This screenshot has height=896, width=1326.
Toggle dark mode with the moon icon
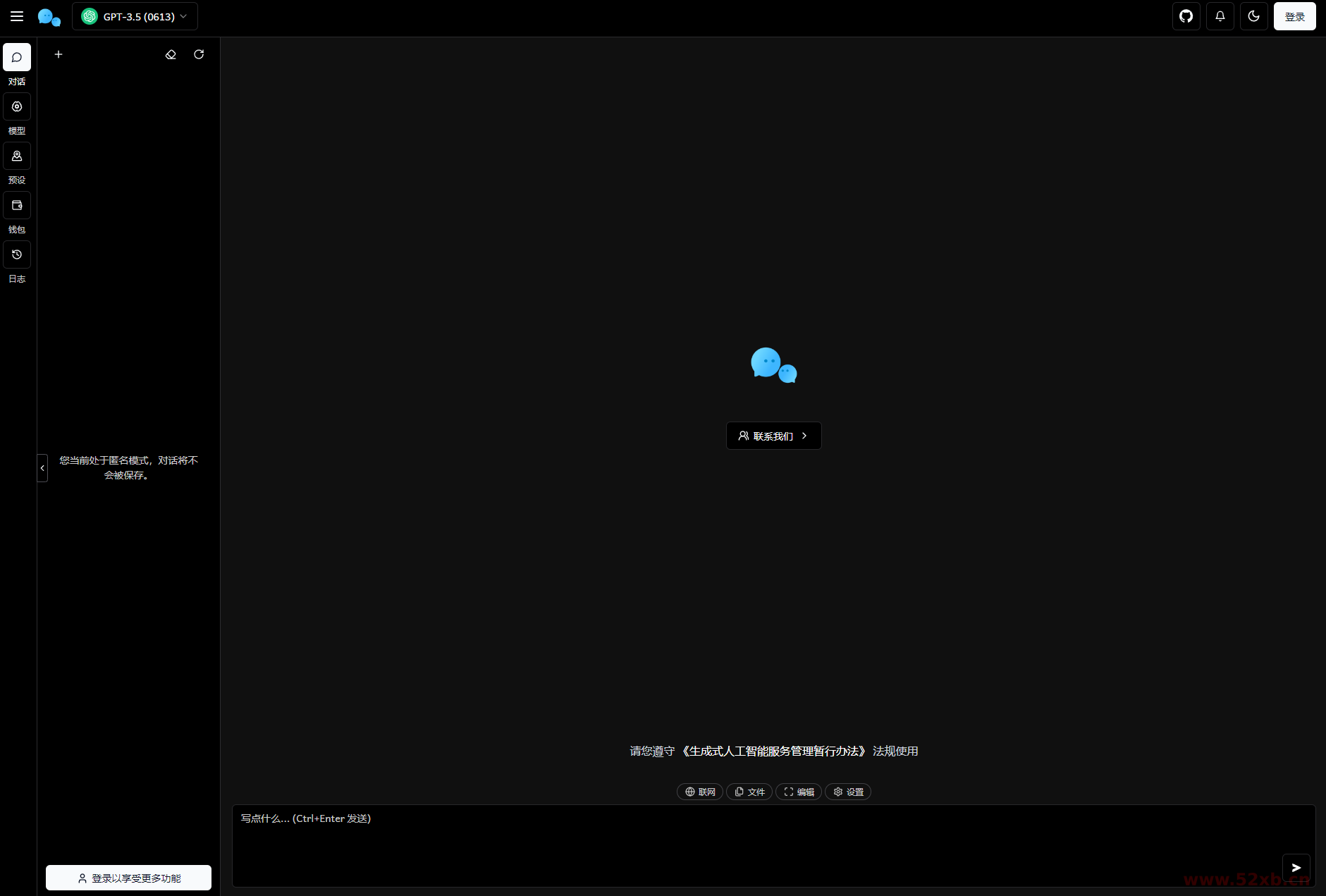coord(1253,16)
